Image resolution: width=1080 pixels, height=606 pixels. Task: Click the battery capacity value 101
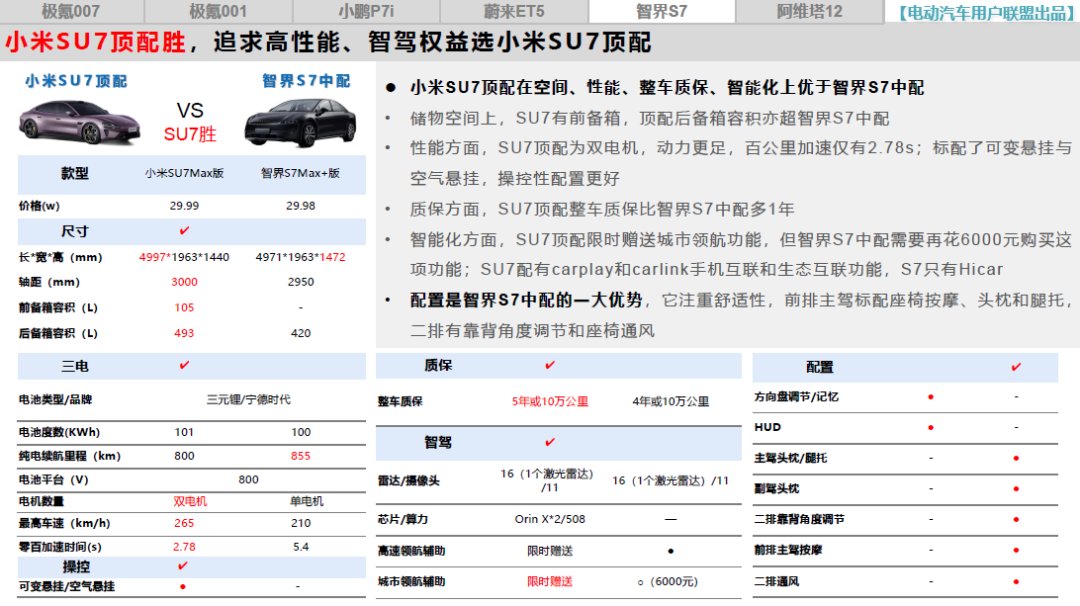[184, 432]
